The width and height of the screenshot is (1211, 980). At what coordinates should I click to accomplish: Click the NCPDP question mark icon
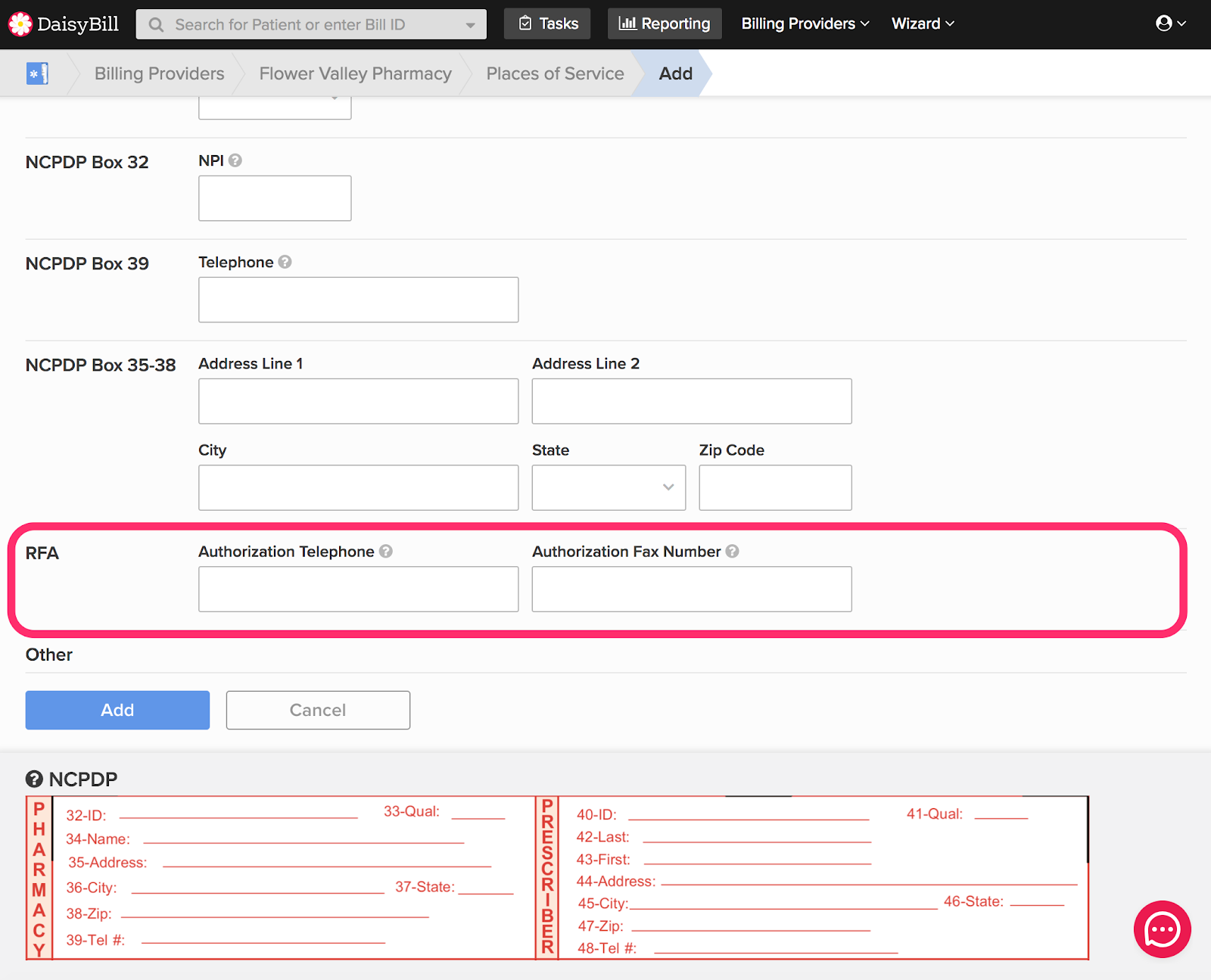(x=34, y=779)
